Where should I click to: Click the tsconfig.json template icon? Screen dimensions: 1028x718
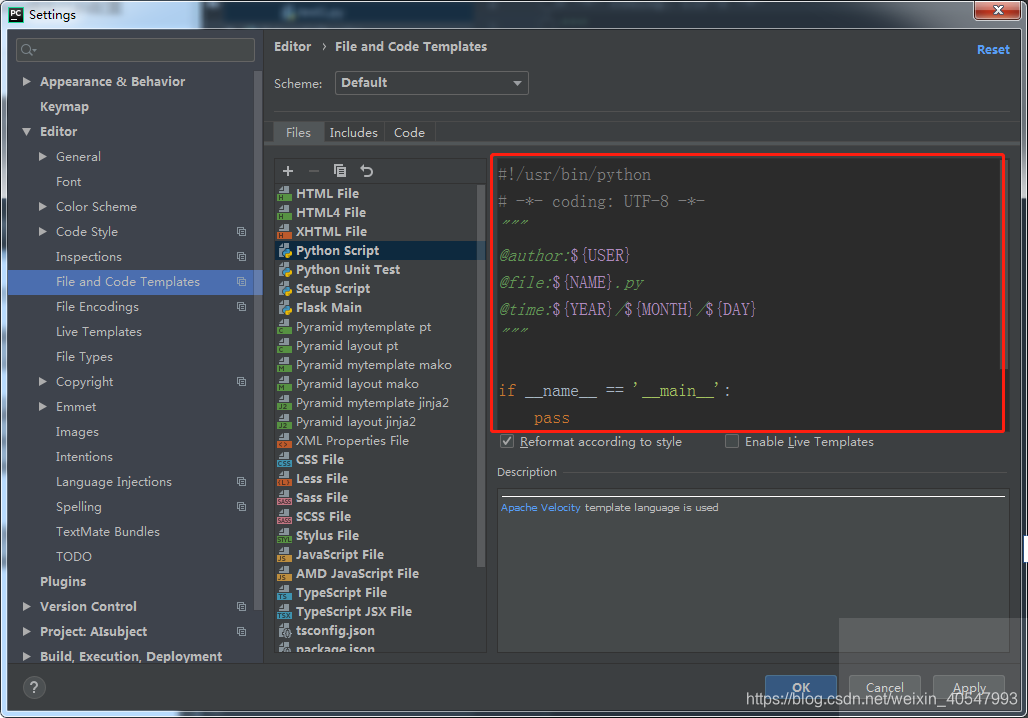coord(285,631)
